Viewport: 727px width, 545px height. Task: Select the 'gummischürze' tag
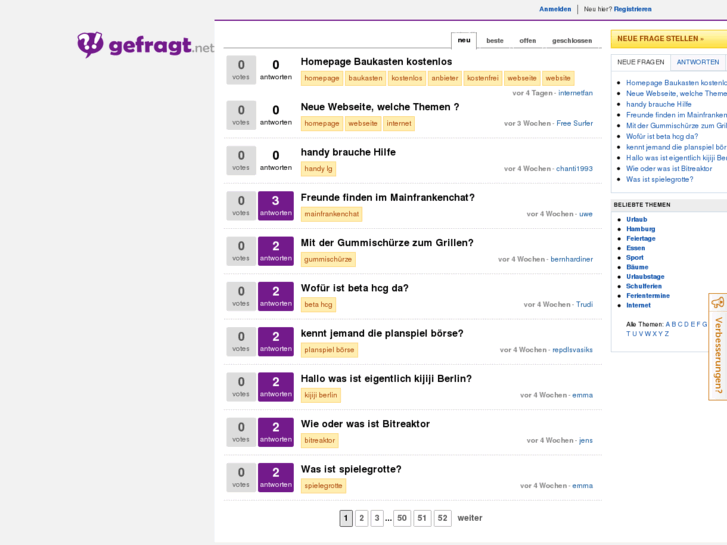[x=328, y=259]
